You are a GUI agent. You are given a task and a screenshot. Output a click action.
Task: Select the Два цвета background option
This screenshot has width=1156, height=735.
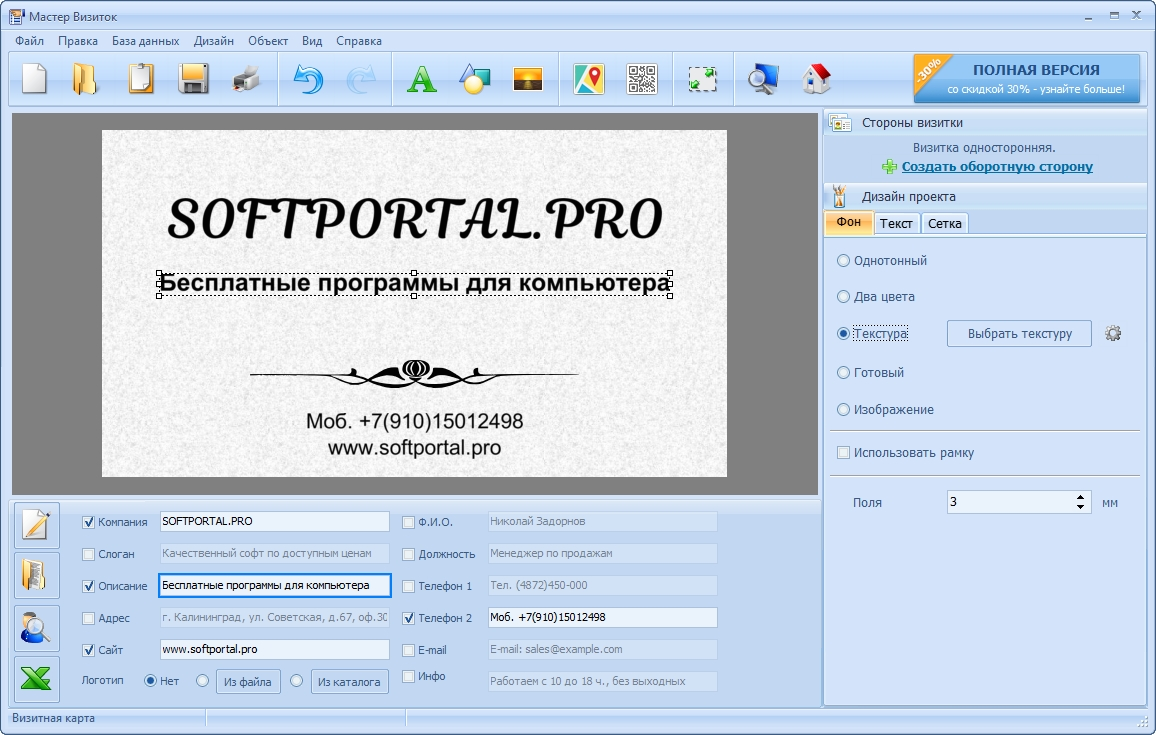[843, 297]
